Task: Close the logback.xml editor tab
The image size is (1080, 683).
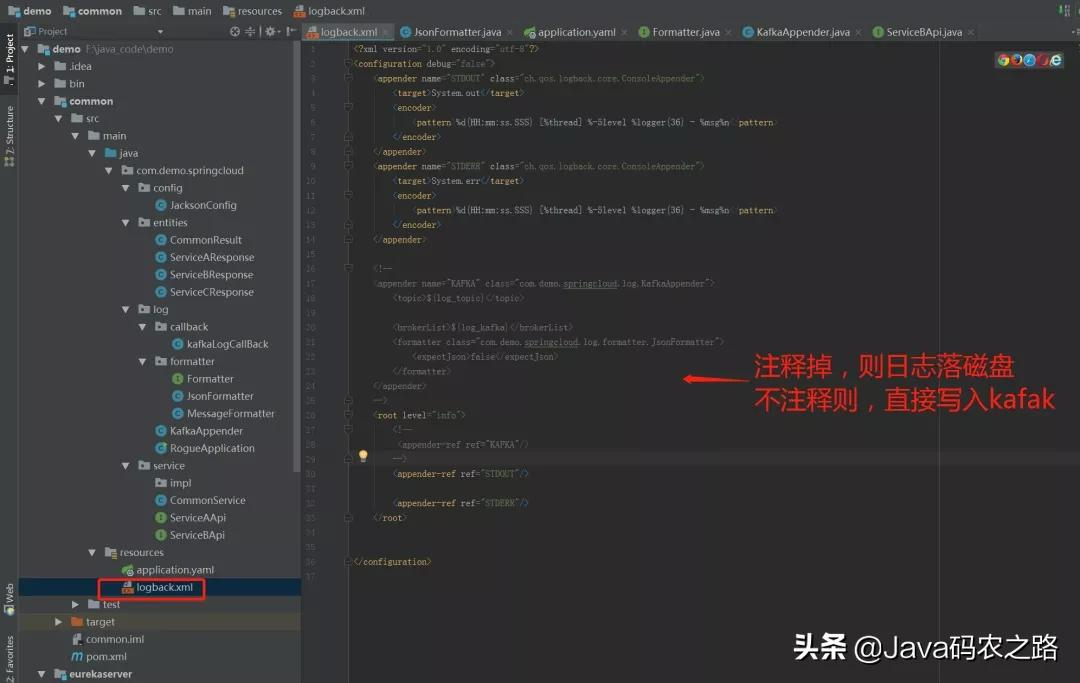Action: [386, 32]
